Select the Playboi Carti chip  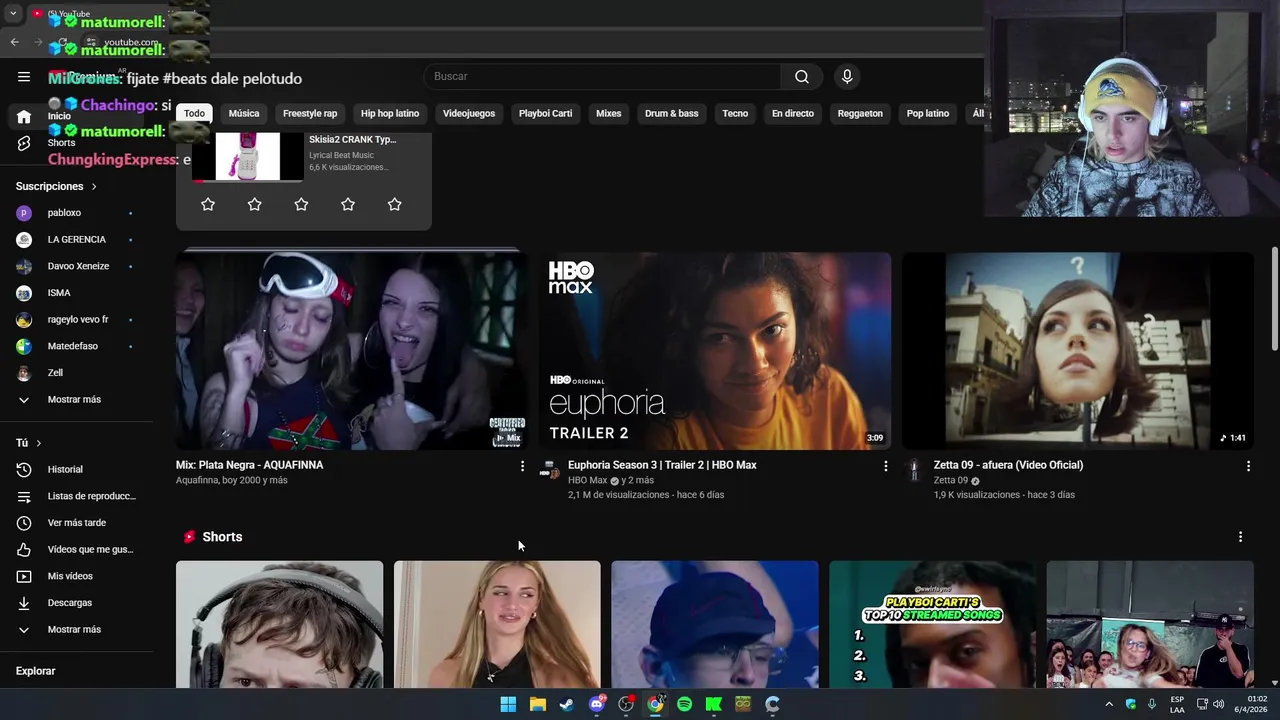[x=545, y=113]
